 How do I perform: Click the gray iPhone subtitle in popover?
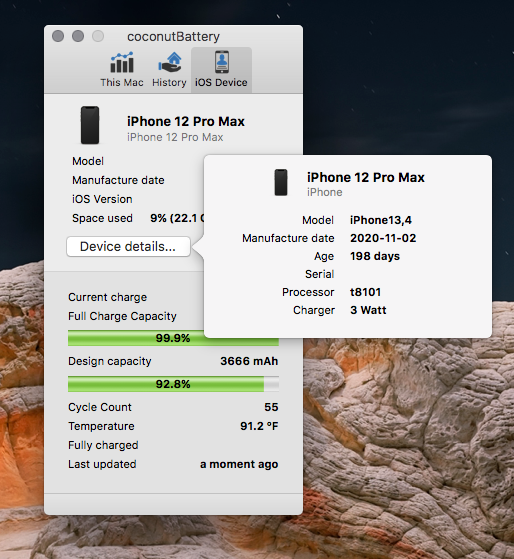325,193
